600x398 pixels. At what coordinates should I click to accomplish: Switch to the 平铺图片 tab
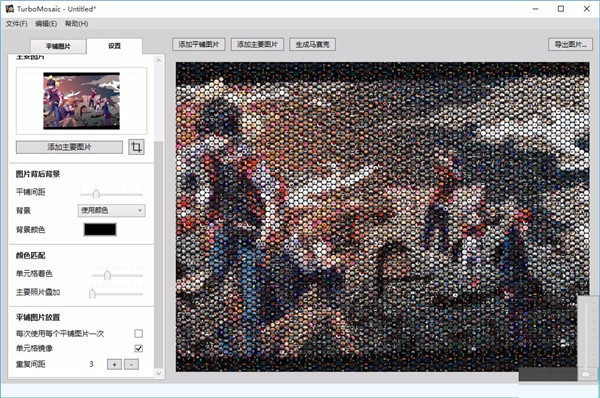pyautogui.click(x=58, y=46)
